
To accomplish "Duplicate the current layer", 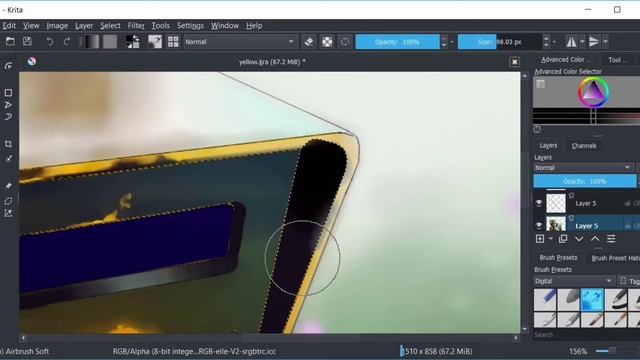I will (563, 239).
